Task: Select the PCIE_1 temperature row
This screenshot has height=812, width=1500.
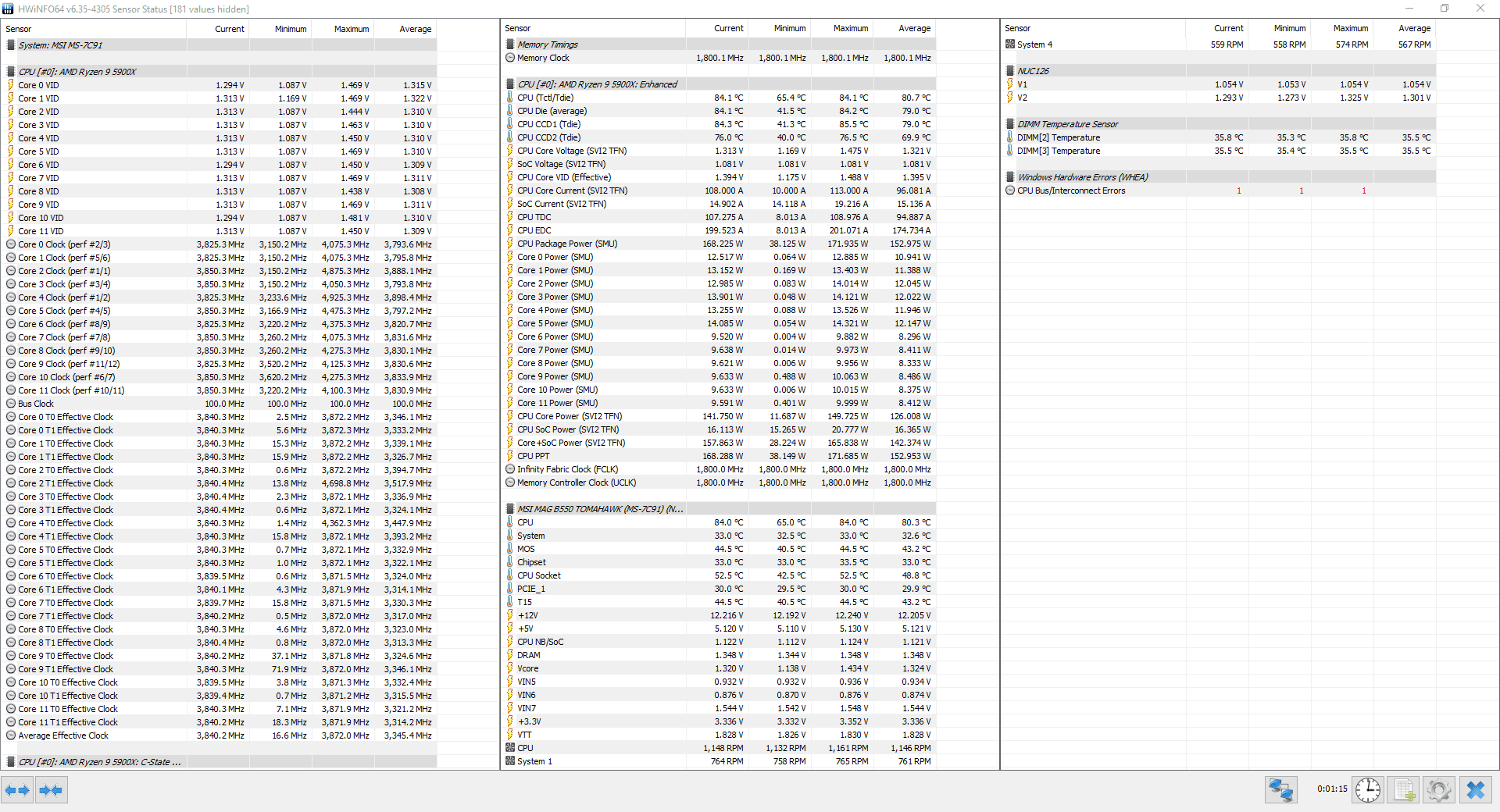Action: [x=718, y=589]
